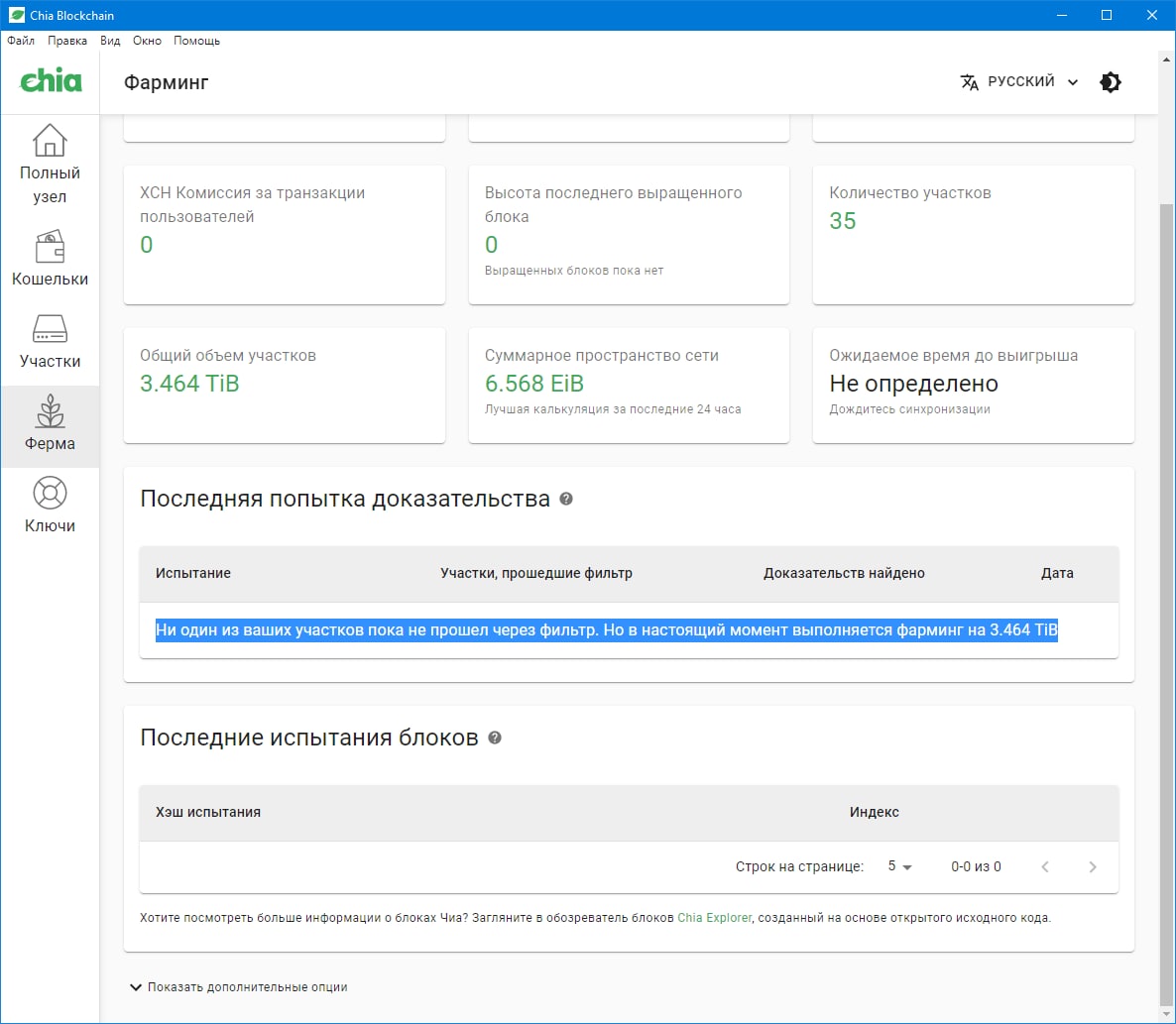The width and height of the screenshot is (1176, 1024).
Task: Open the rows per page dropdown
Action: tap(899, 866)
